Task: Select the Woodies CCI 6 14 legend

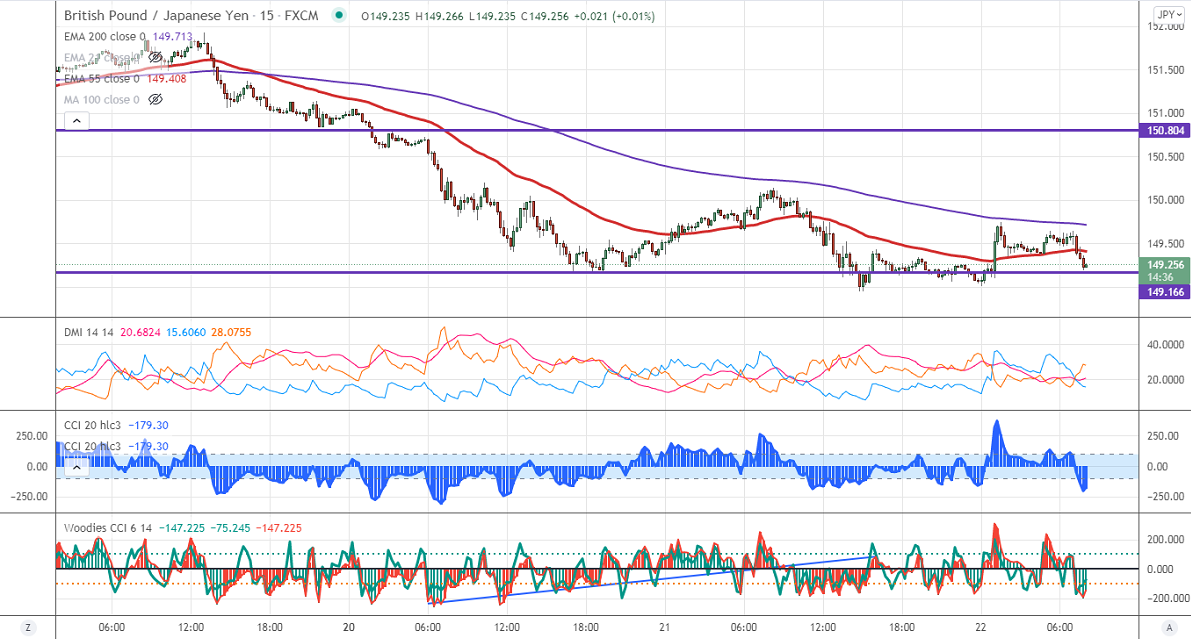Action: tap(108, 528)
